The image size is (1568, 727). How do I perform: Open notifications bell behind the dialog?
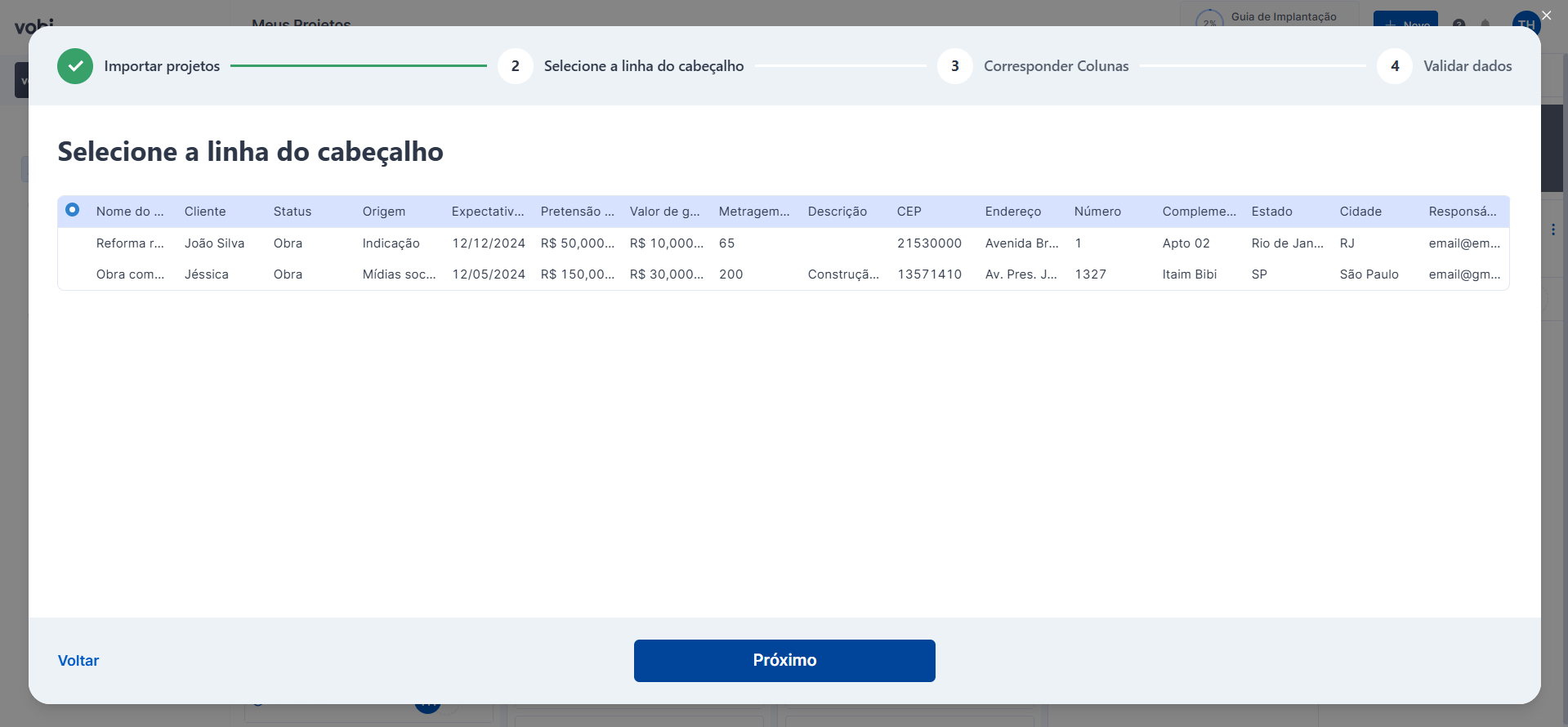1485,24
